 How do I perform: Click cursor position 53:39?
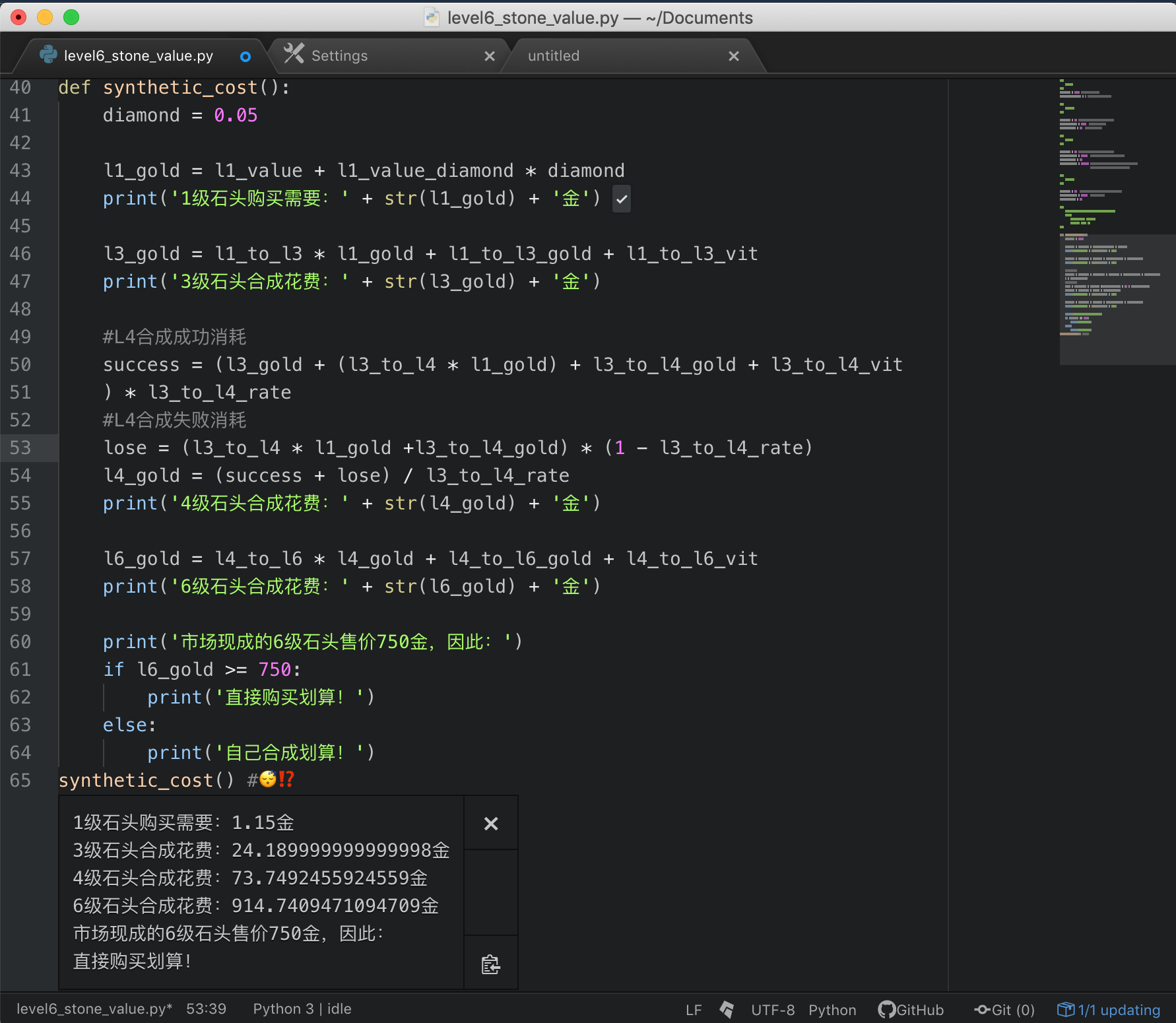tap(206, 1008)
